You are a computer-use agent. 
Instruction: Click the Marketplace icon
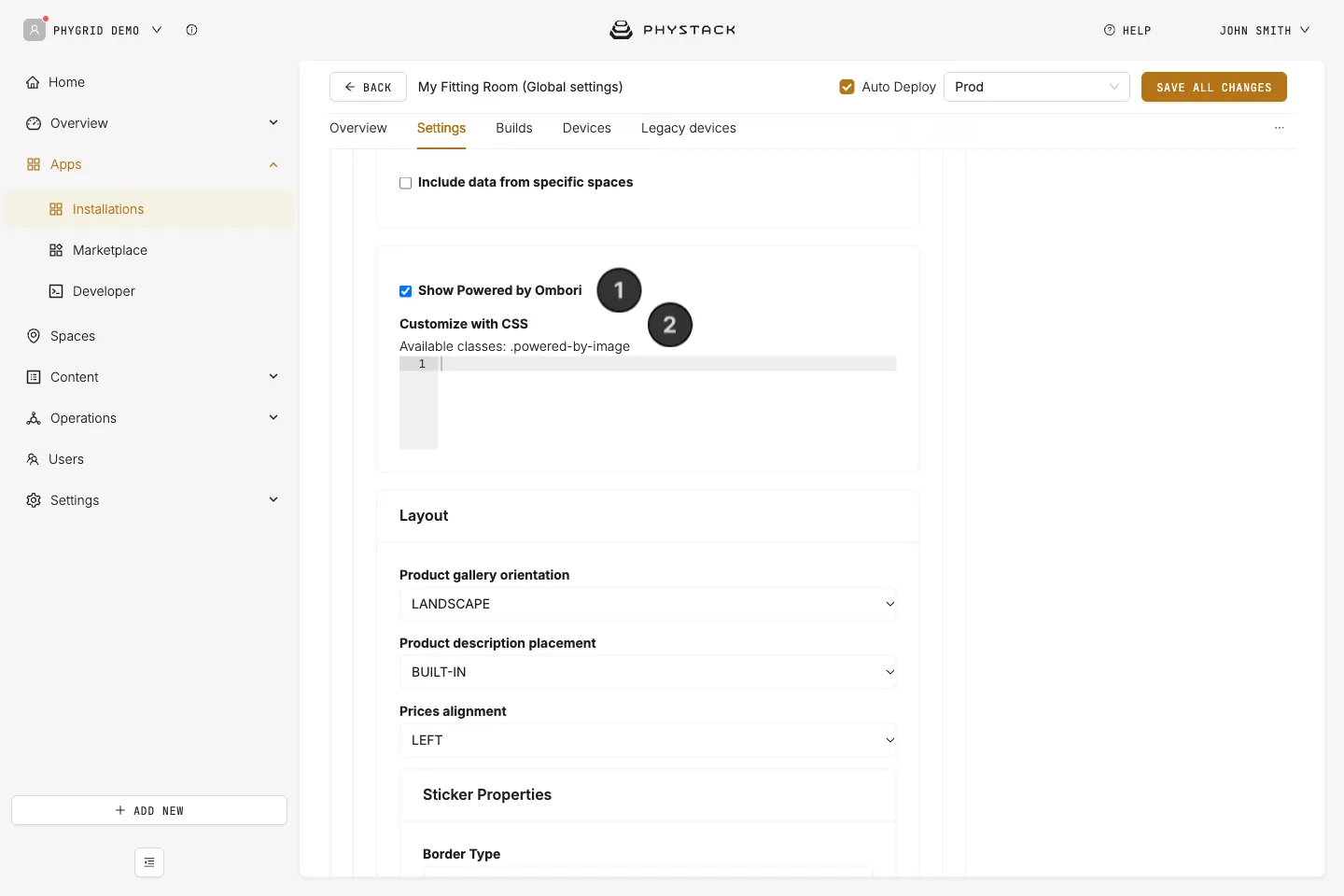pos(56,250)
